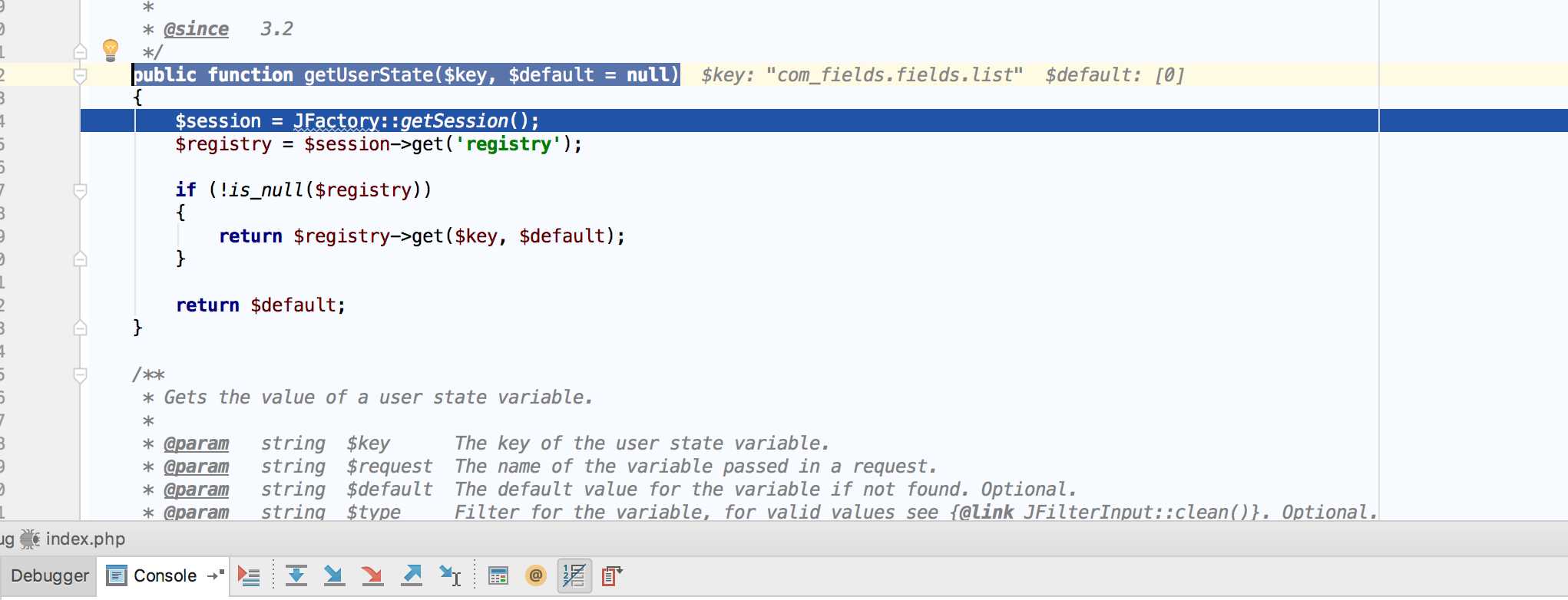The width and height of the screenshot is (1568, 600).
Task: Click 'Gets the value of a user state variable.' comment
Action: 378,397
